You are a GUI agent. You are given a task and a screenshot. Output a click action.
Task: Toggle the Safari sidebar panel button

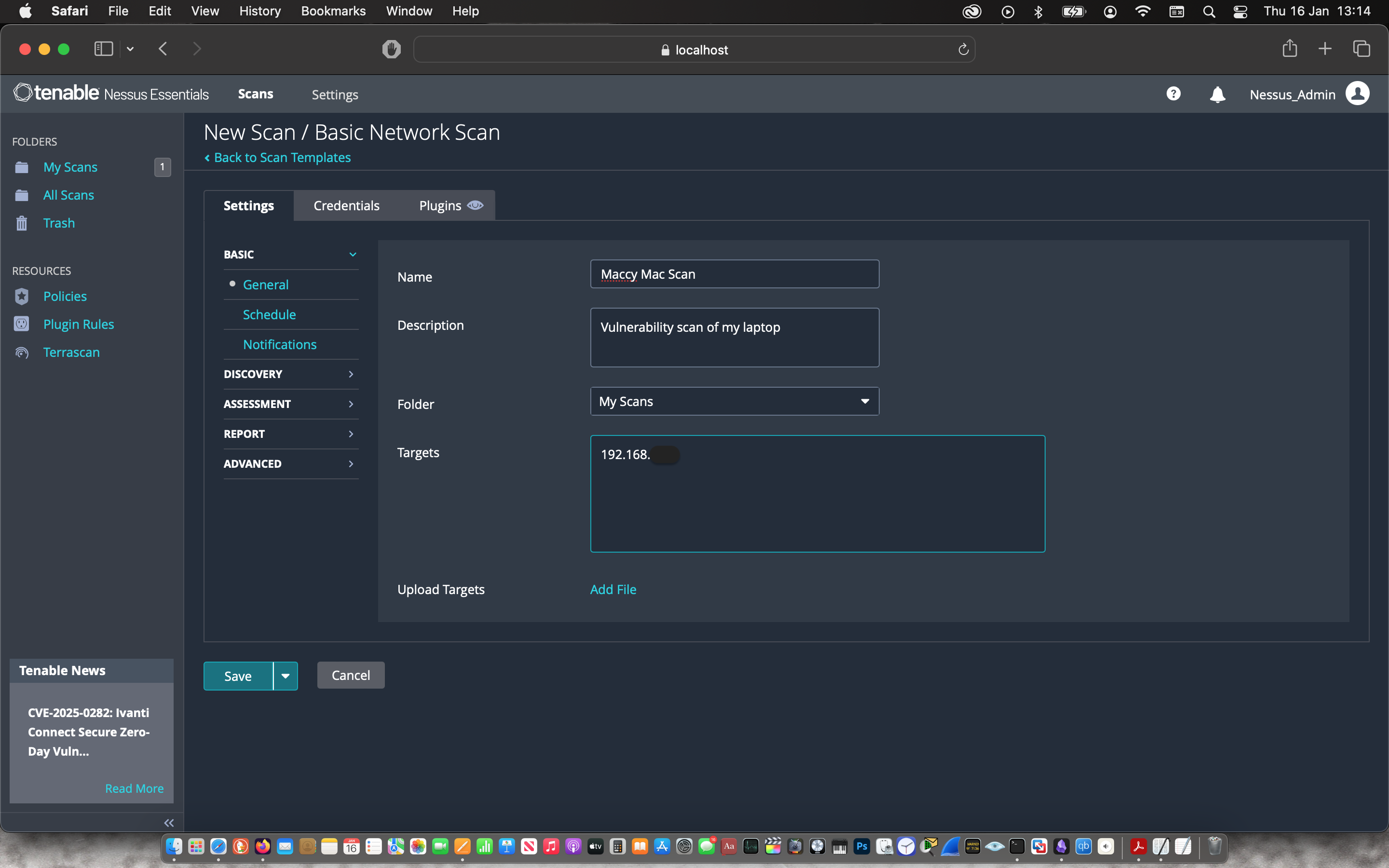[103, 49]
